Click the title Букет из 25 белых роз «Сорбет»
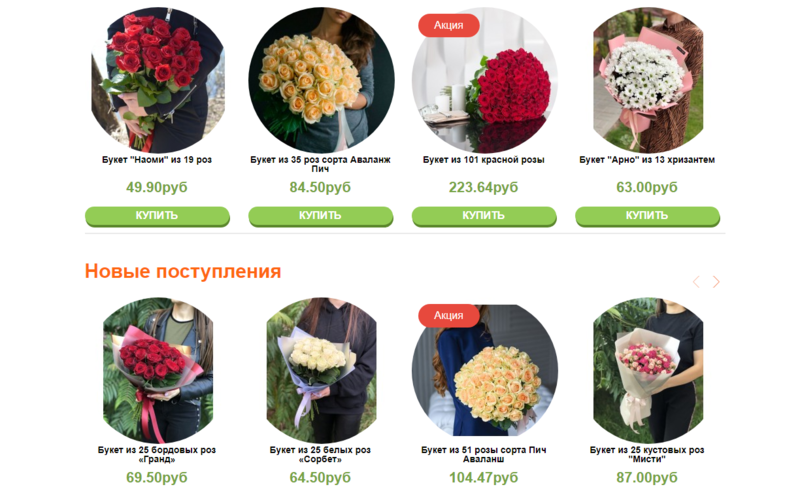Viewport: 800px width, 489px height. click(320, 454)
